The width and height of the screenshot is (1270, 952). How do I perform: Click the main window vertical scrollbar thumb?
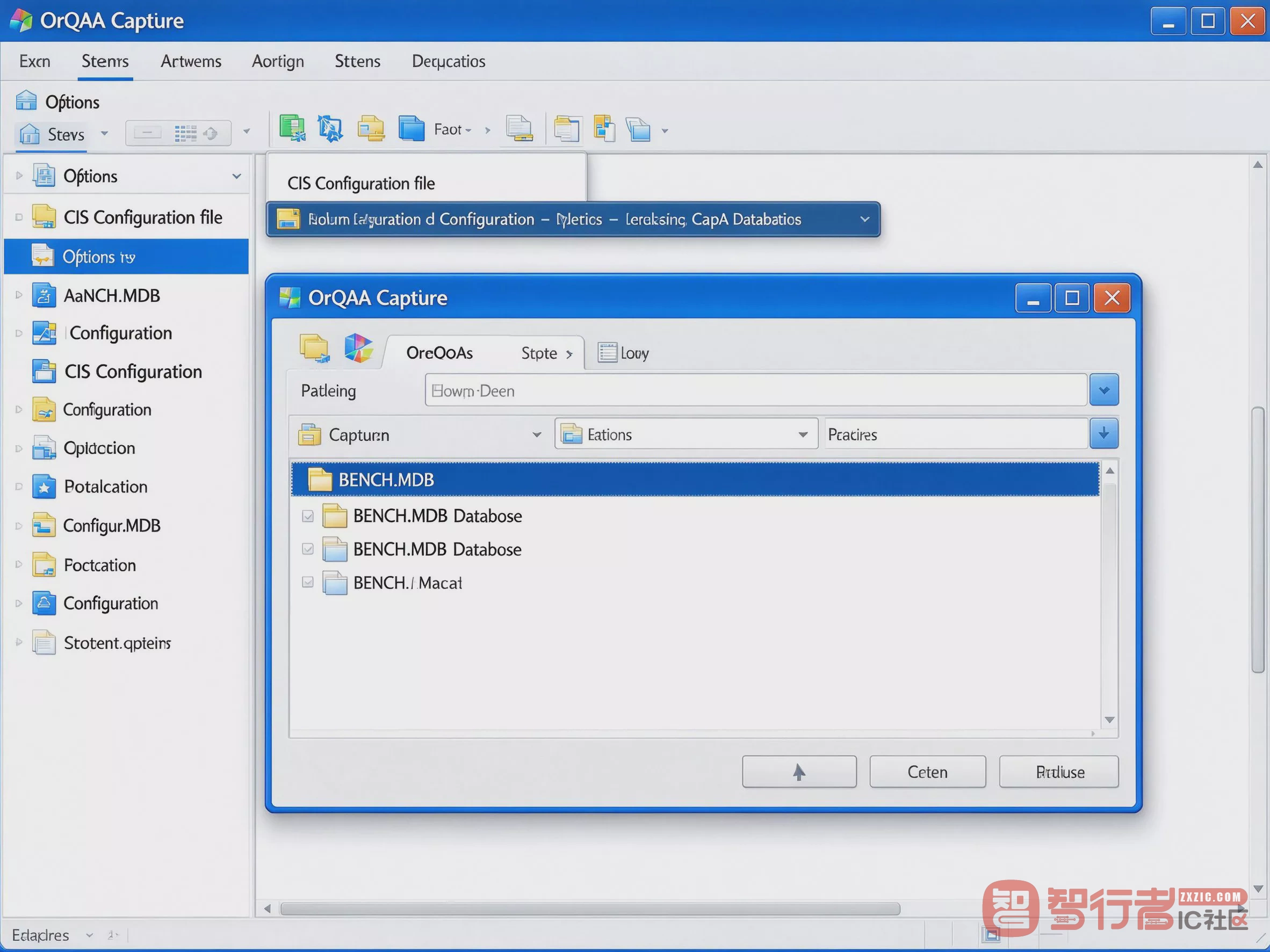click(1258, 540)
